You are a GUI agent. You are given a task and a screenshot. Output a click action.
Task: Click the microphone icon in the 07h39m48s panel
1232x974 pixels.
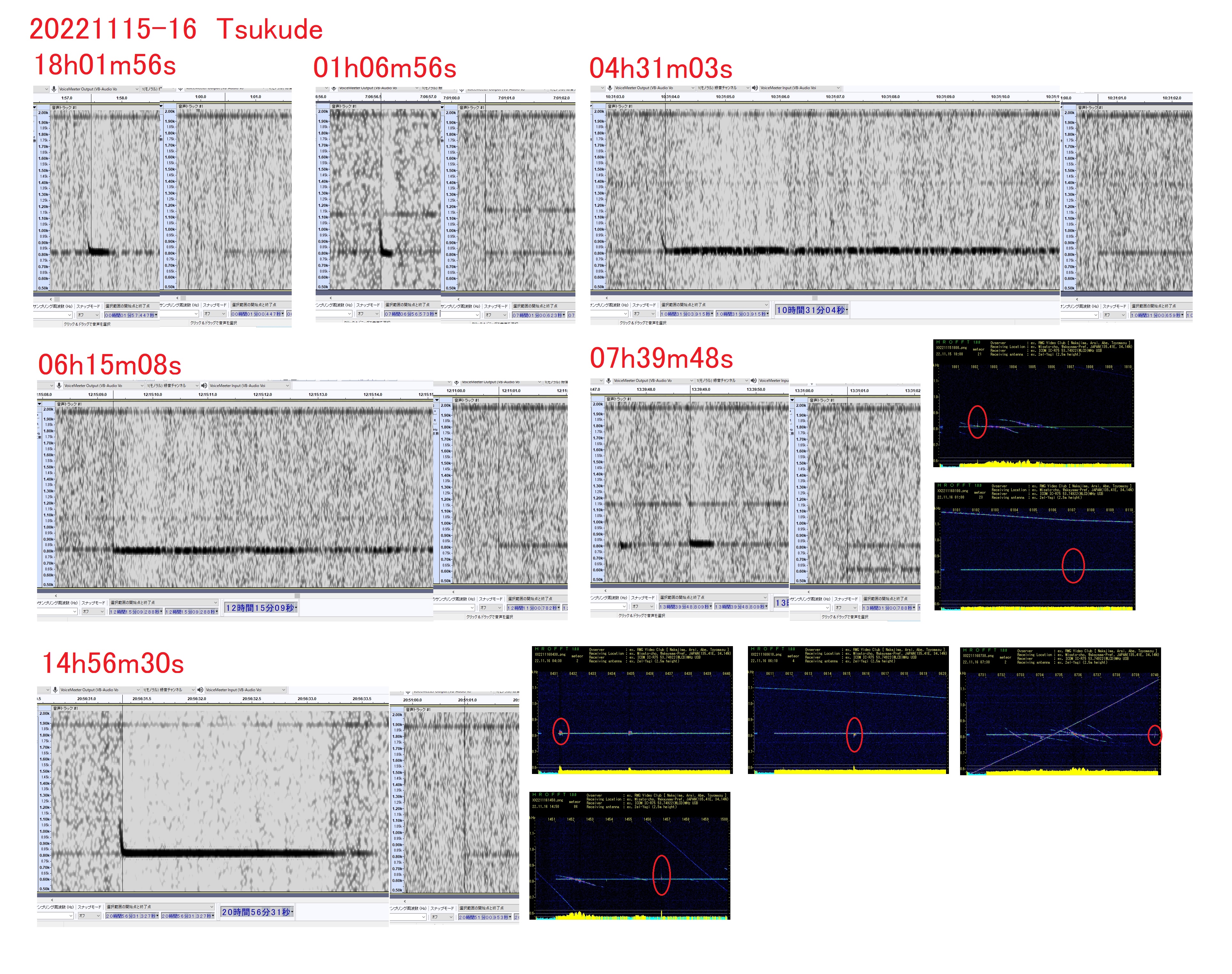[609, 380]
